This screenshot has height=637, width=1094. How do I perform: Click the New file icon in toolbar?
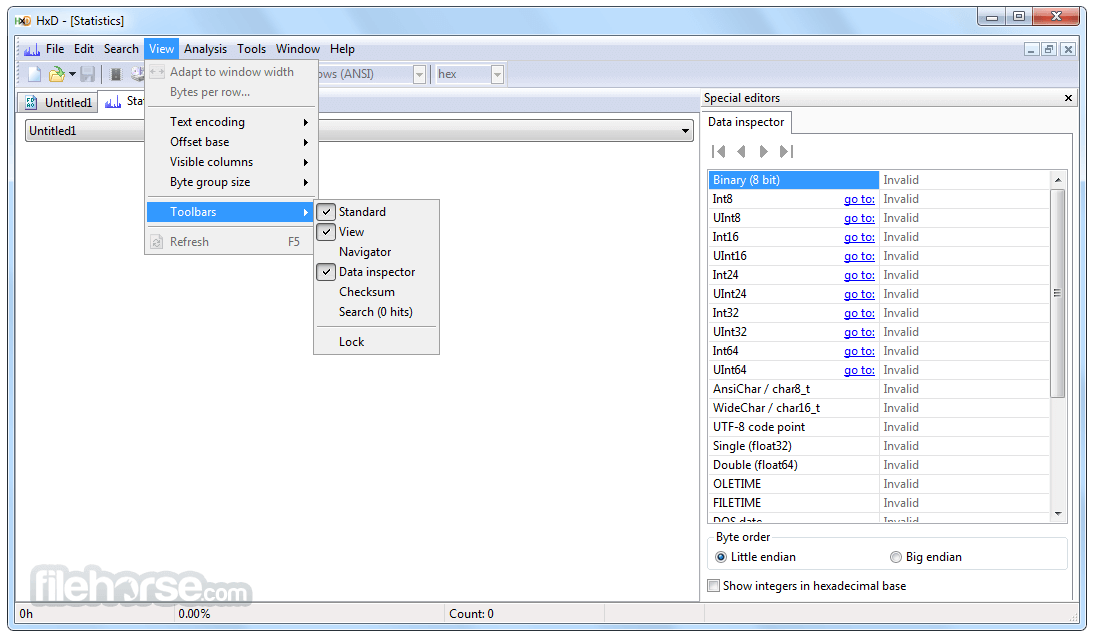coord(34,74)
